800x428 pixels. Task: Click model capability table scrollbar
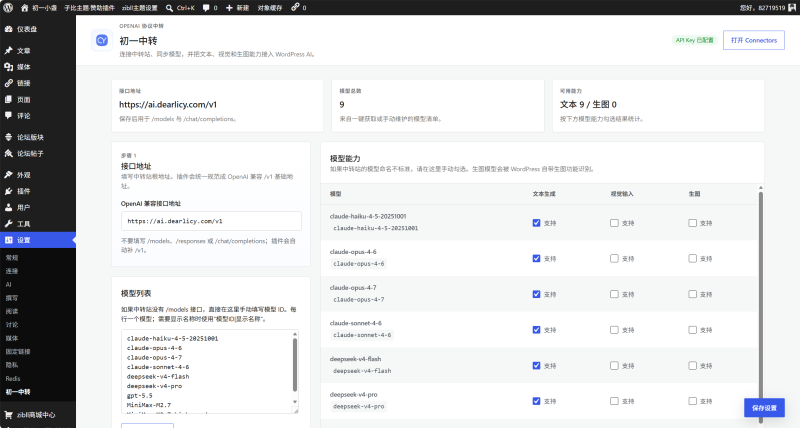click(761, 305)
